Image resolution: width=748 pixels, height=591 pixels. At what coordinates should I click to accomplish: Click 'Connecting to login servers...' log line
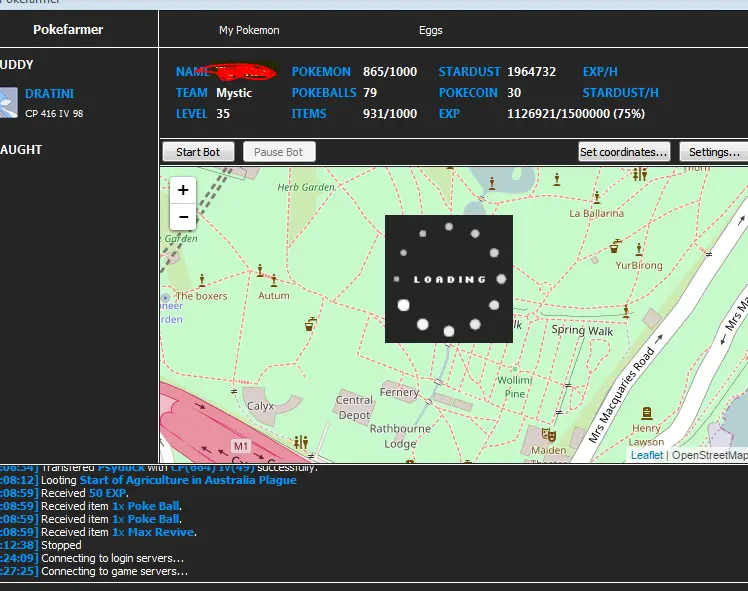[113, 558]
